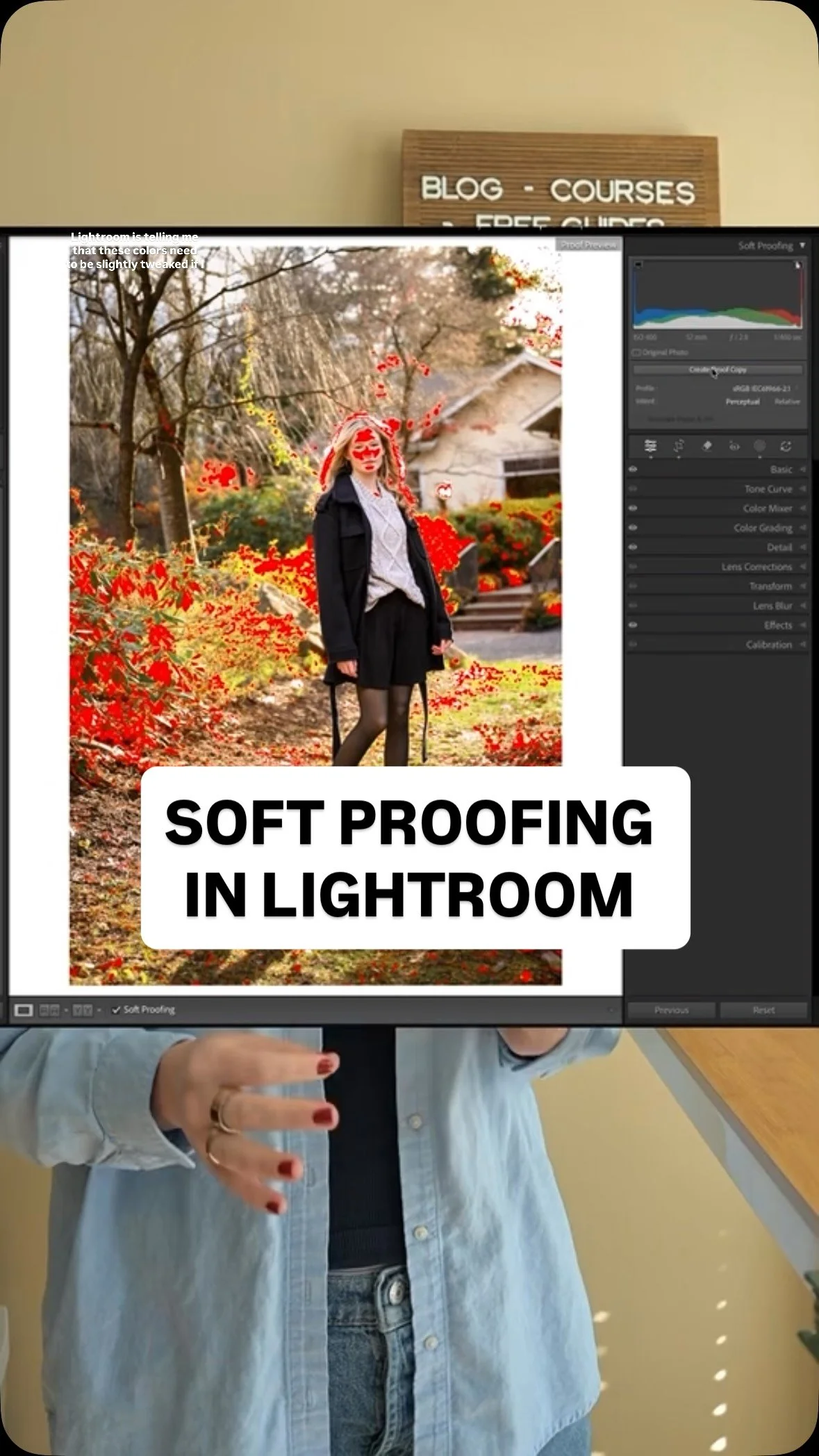Click the SOFT PROOFING IN LIGHTROOM title

(x=408, y=858)
